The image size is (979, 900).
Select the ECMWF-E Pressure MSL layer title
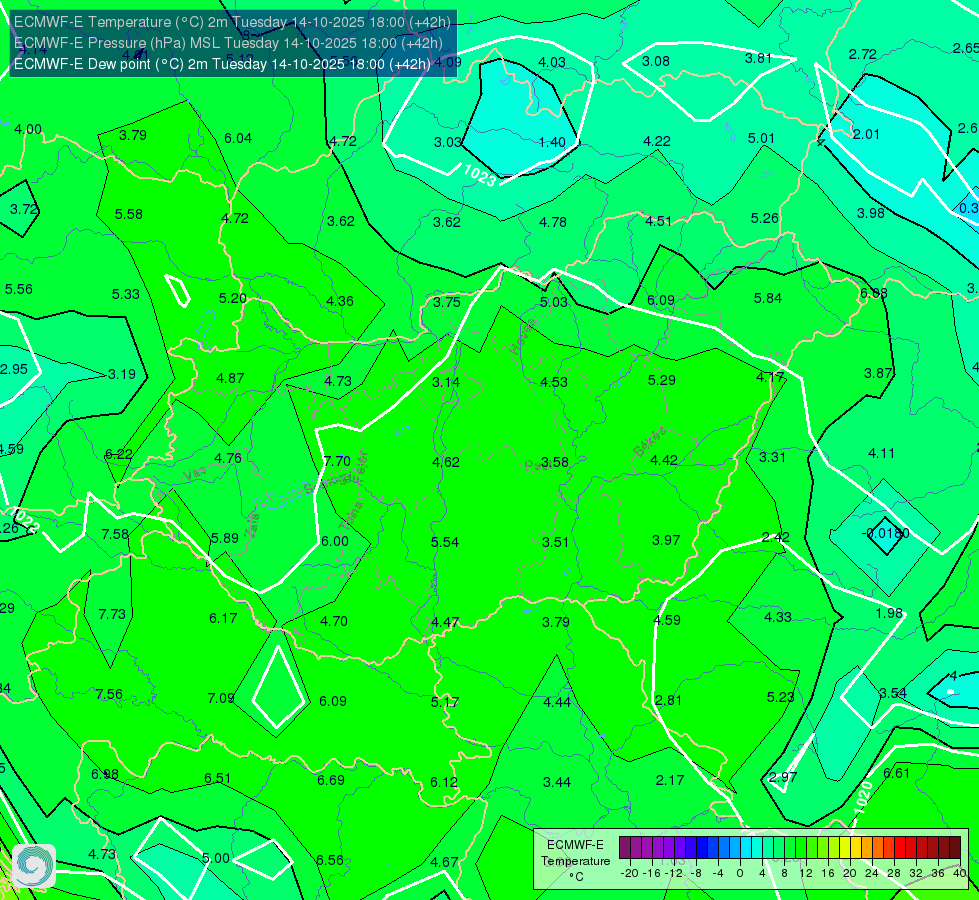click(x=228, y=43)
